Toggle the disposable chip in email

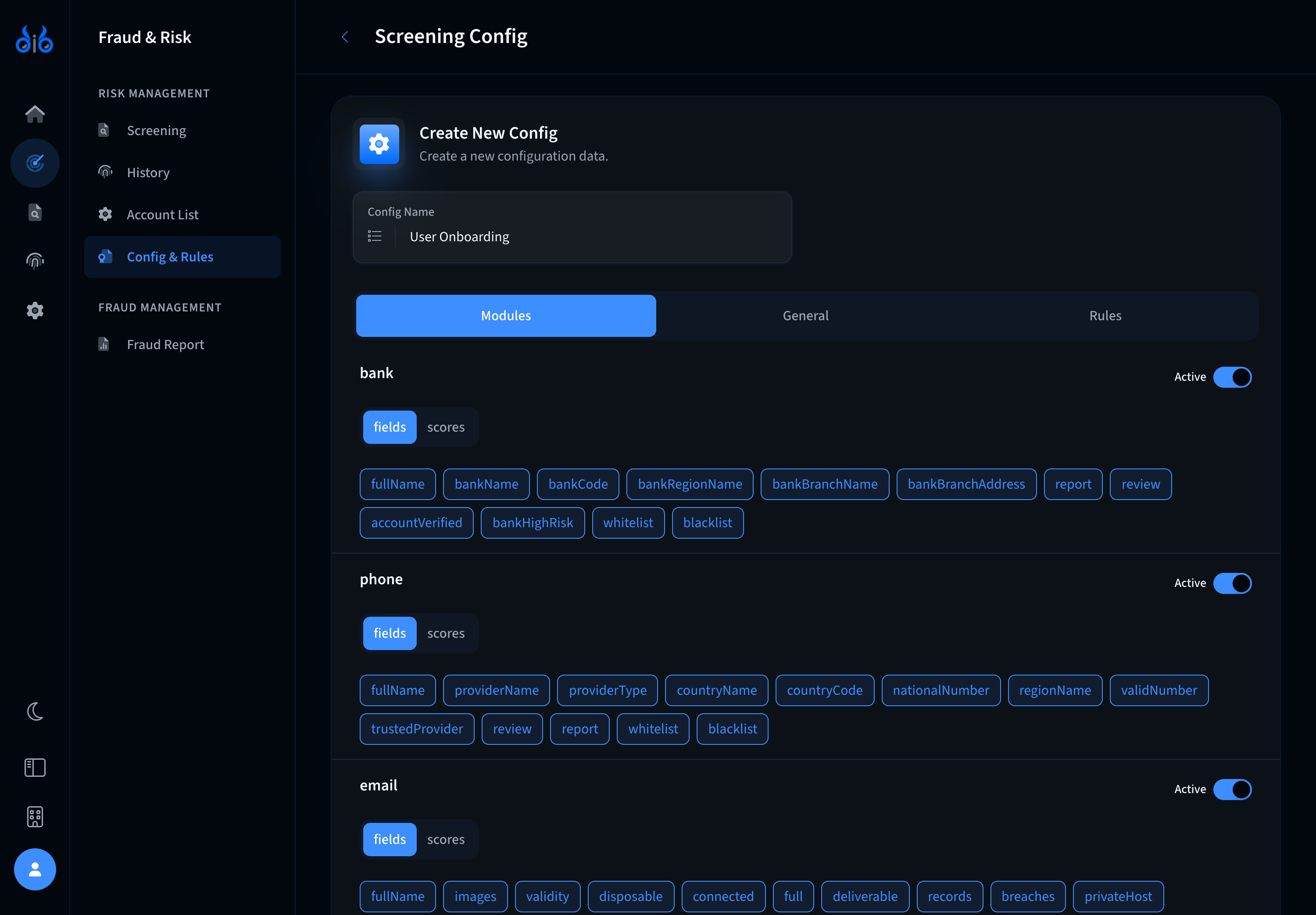pyautogui.click(x=630, y=896)
